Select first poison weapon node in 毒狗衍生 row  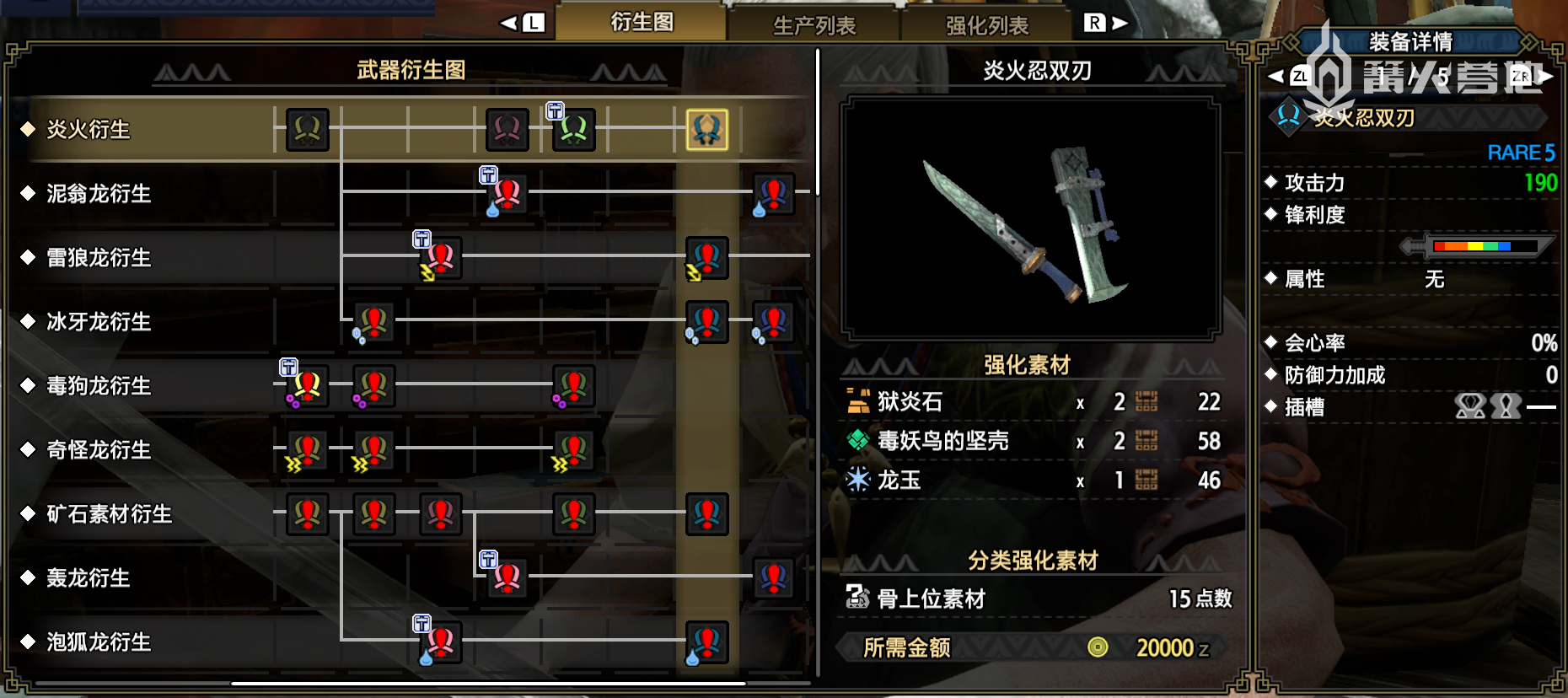coord(307,386)
